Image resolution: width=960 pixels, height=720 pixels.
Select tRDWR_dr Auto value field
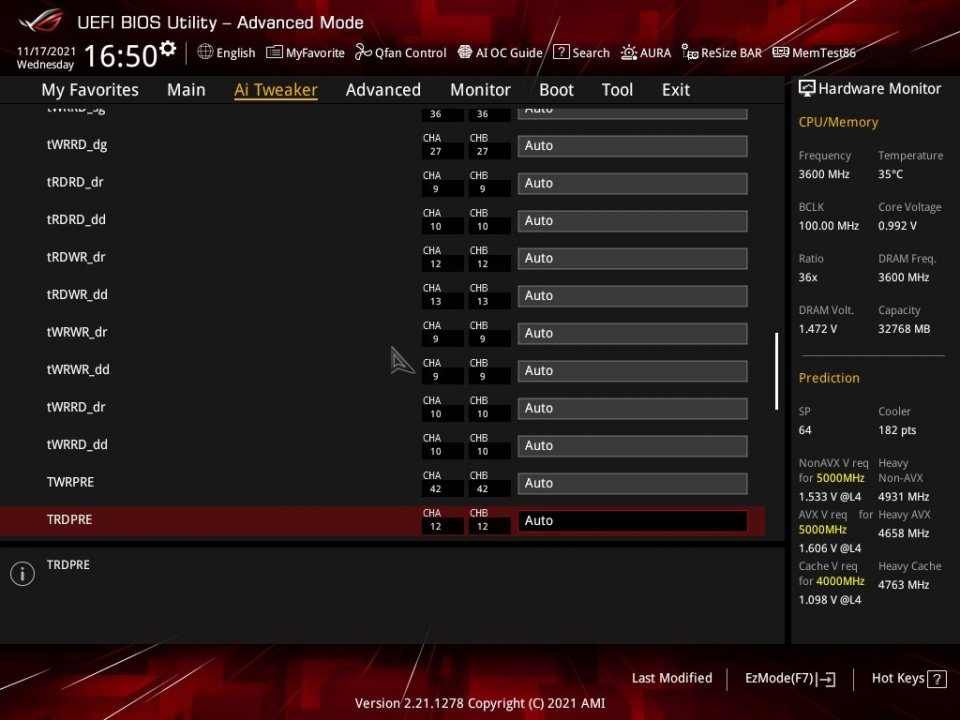[x=632, y=258]
